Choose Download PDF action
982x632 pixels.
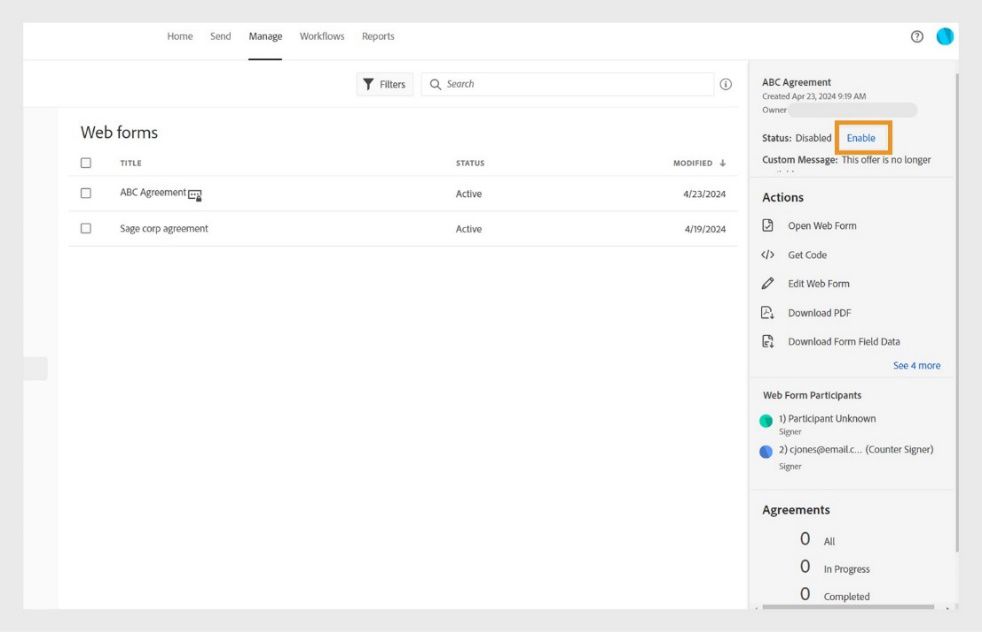[819, 313]
